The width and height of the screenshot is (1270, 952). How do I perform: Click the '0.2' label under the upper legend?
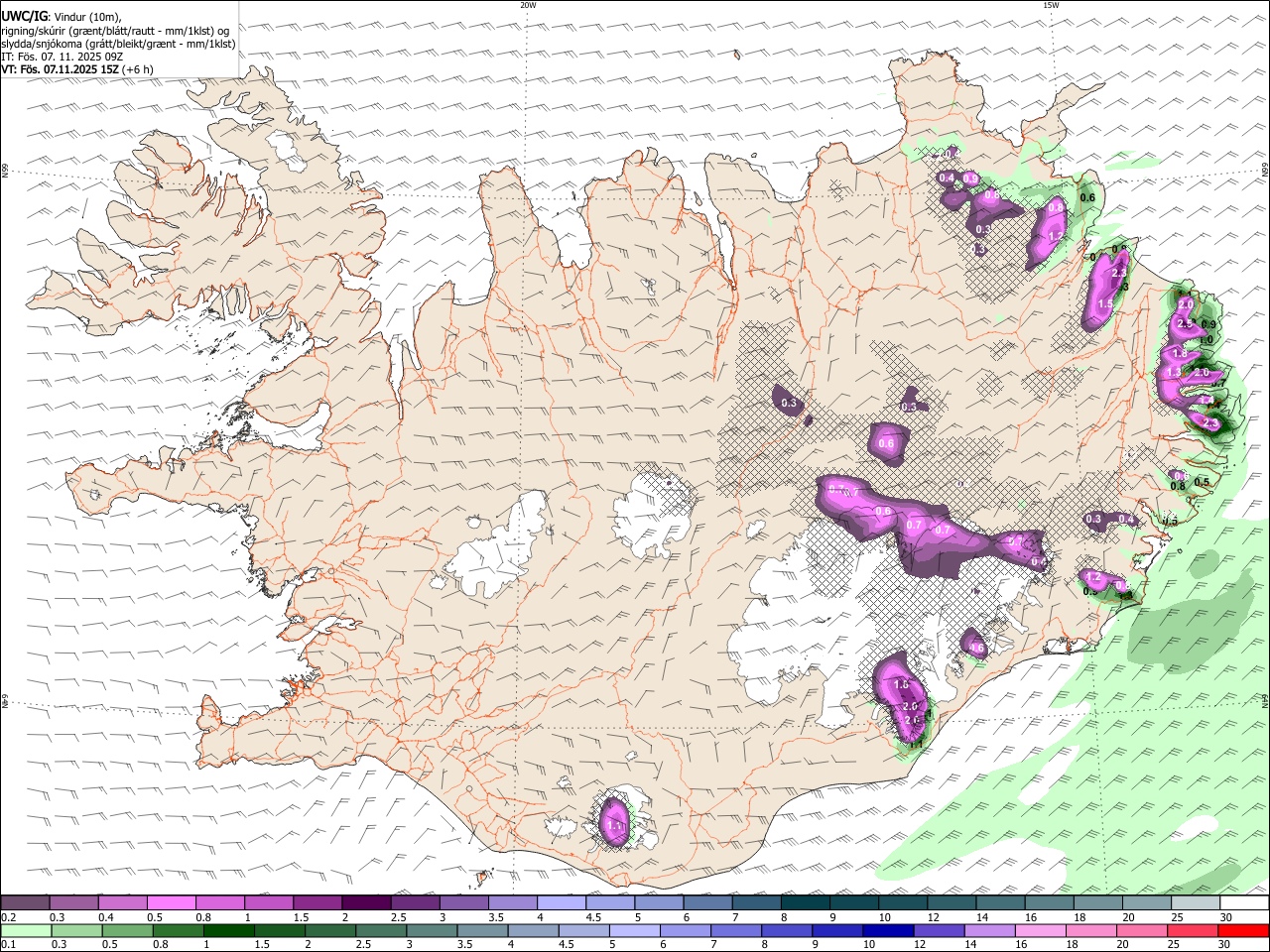point(8,917)
